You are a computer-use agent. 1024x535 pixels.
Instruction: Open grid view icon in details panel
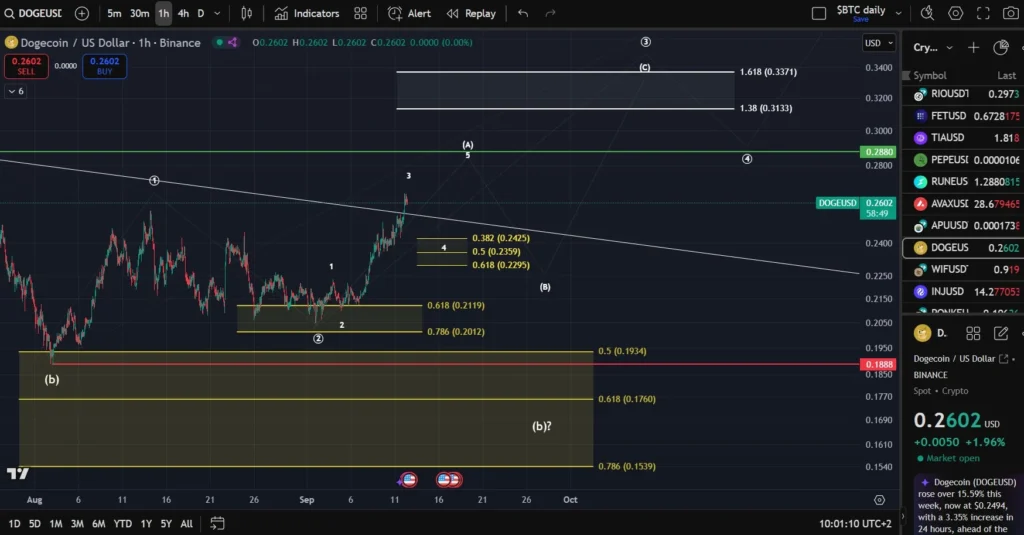pyautogui.click(x=973, y=334)
